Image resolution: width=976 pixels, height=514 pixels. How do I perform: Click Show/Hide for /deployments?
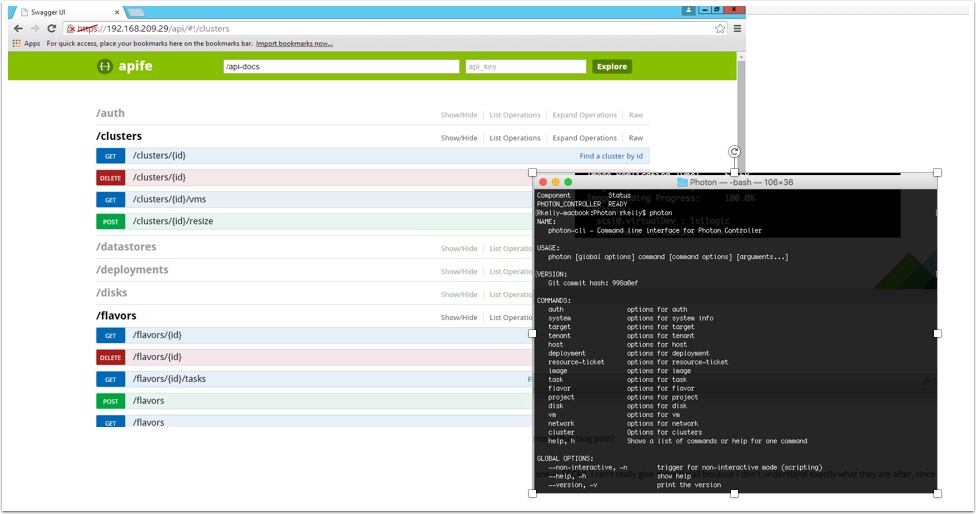[x=459, y=272]
